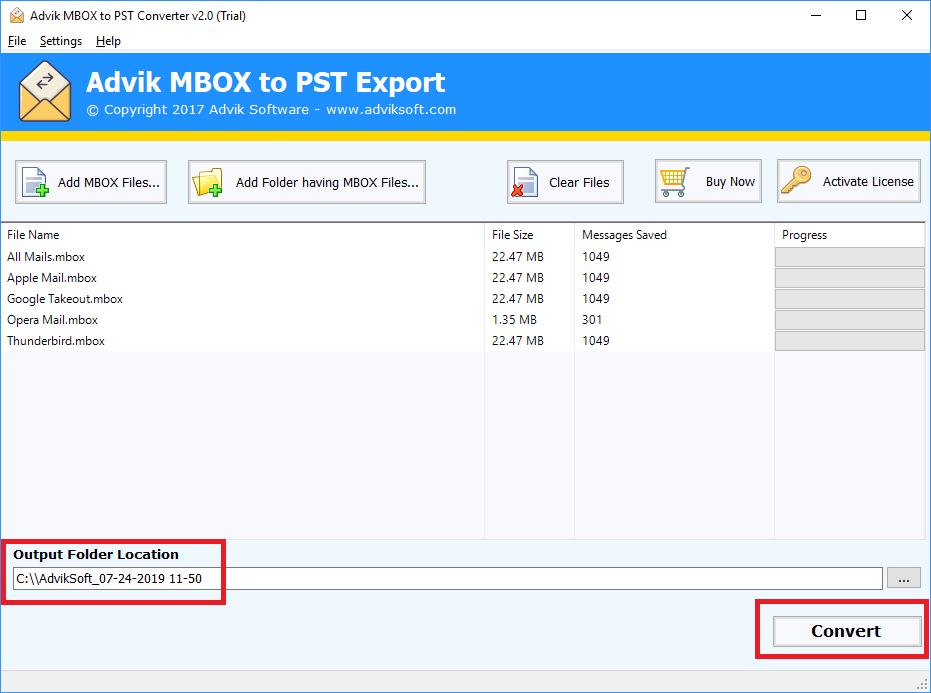This screenshot has width=931, height=693.
Task: Select the Apple Mail.mbox row
Action: [463, 278]
